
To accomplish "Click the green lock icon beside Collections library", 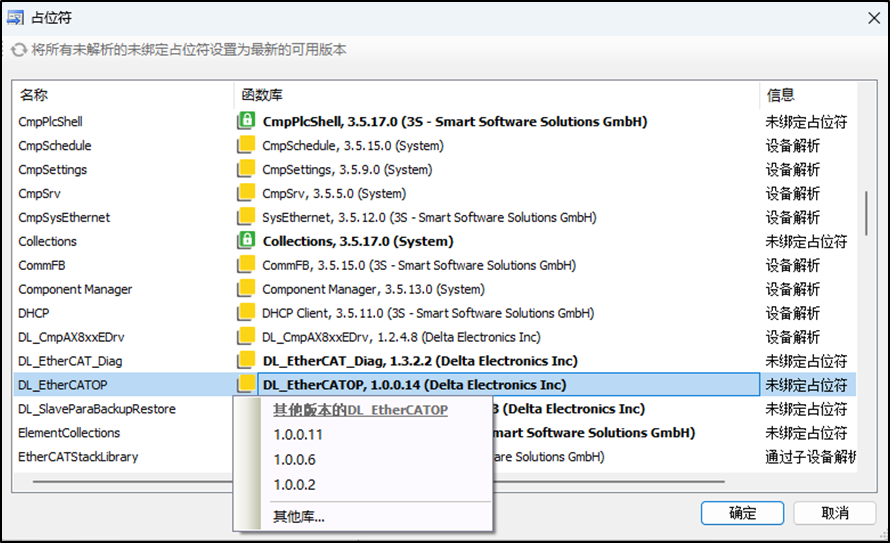I will tap(246, 241).
